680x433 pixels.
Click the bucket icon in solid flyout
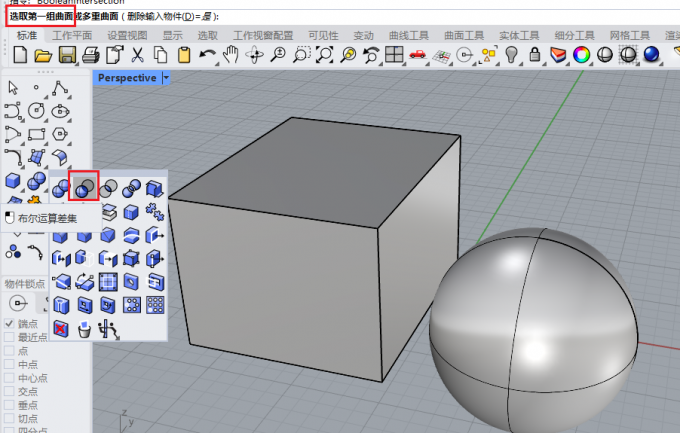pyautogui.click(x=84, y=329)
